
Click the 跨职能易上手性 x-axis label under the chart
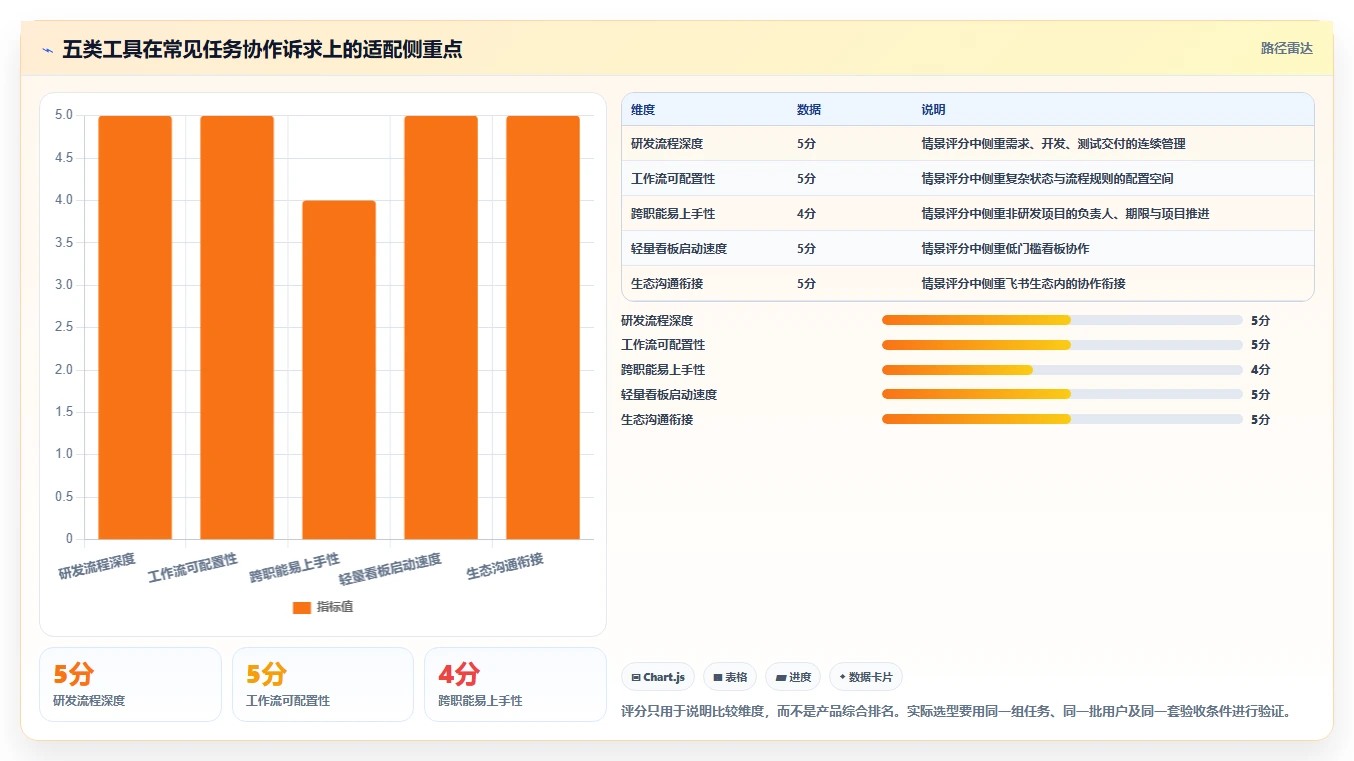click(x=295, y=568)
